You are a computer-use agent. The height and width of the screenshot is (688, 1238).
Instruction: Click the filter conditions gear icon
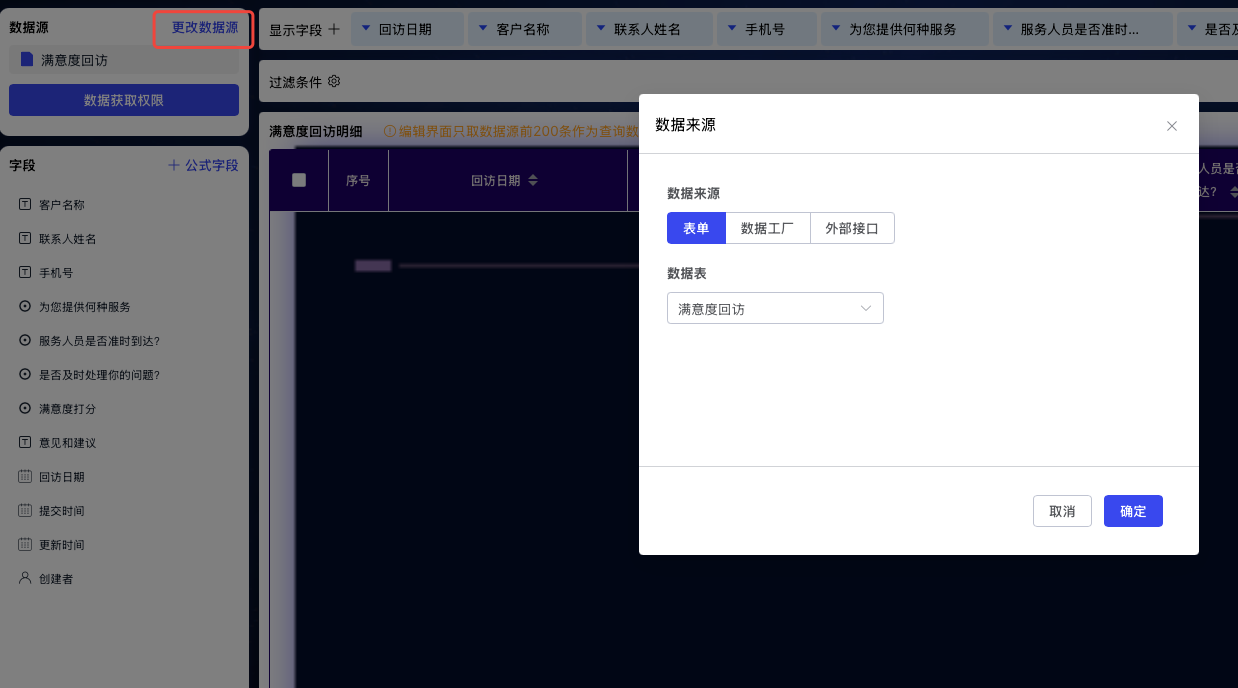coord(334,81)
